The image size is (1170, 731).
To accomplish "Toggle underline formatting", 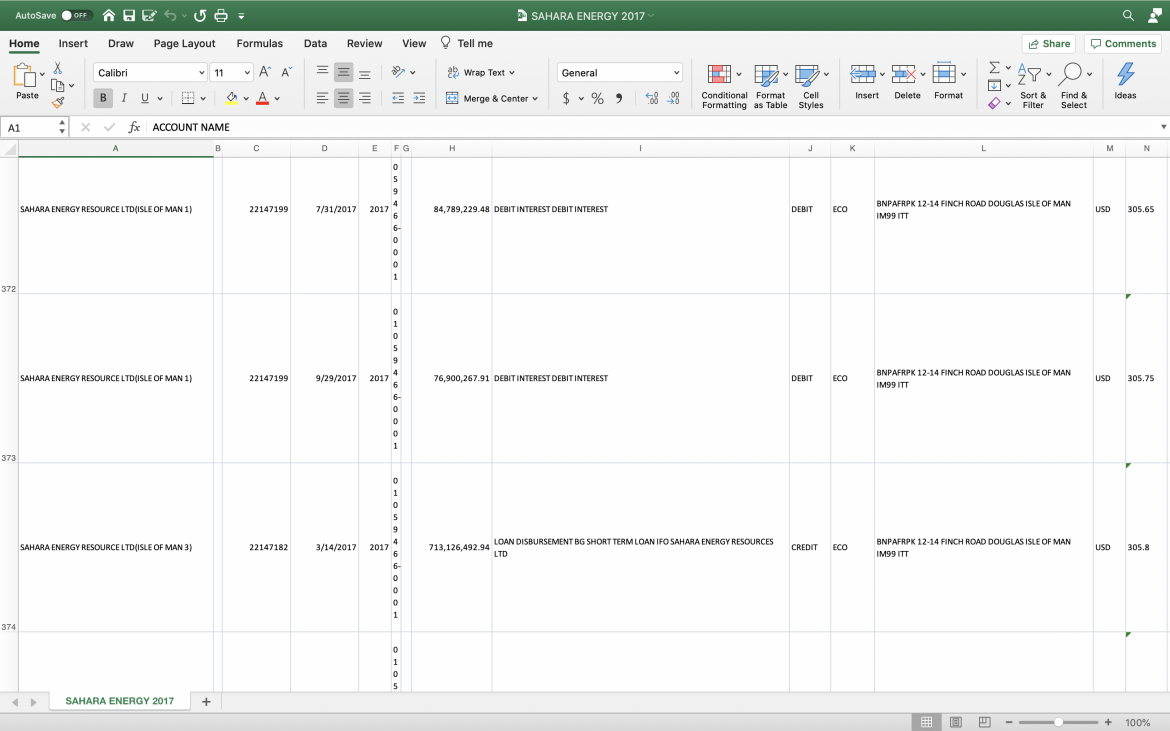I will pos(145,98).
